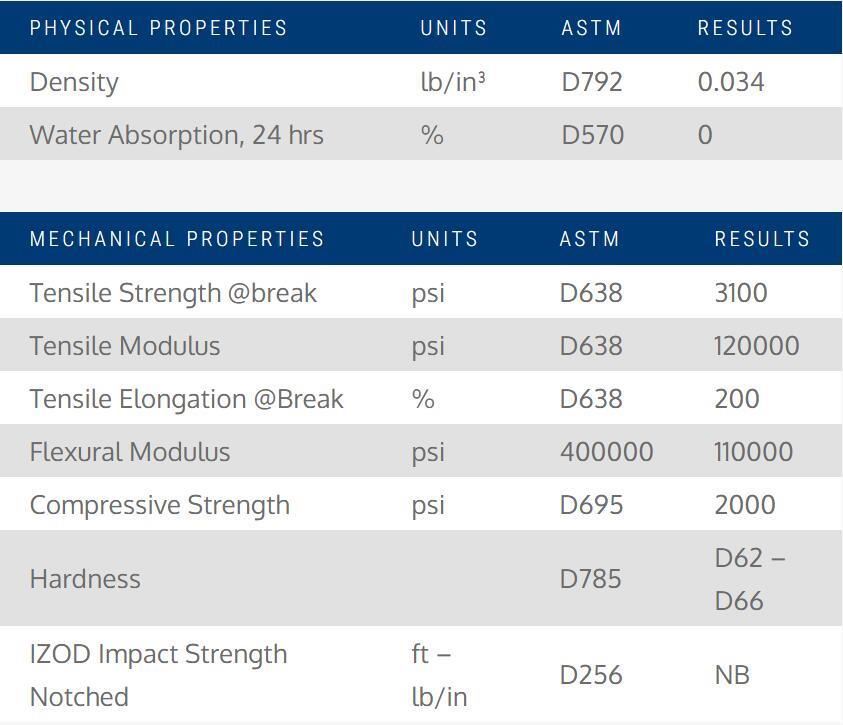Image resolution: width=843 pixels, height=725 pixels.
Task: Click the Water Absorption, 24 hrs label
Action: tap(176, 135)
